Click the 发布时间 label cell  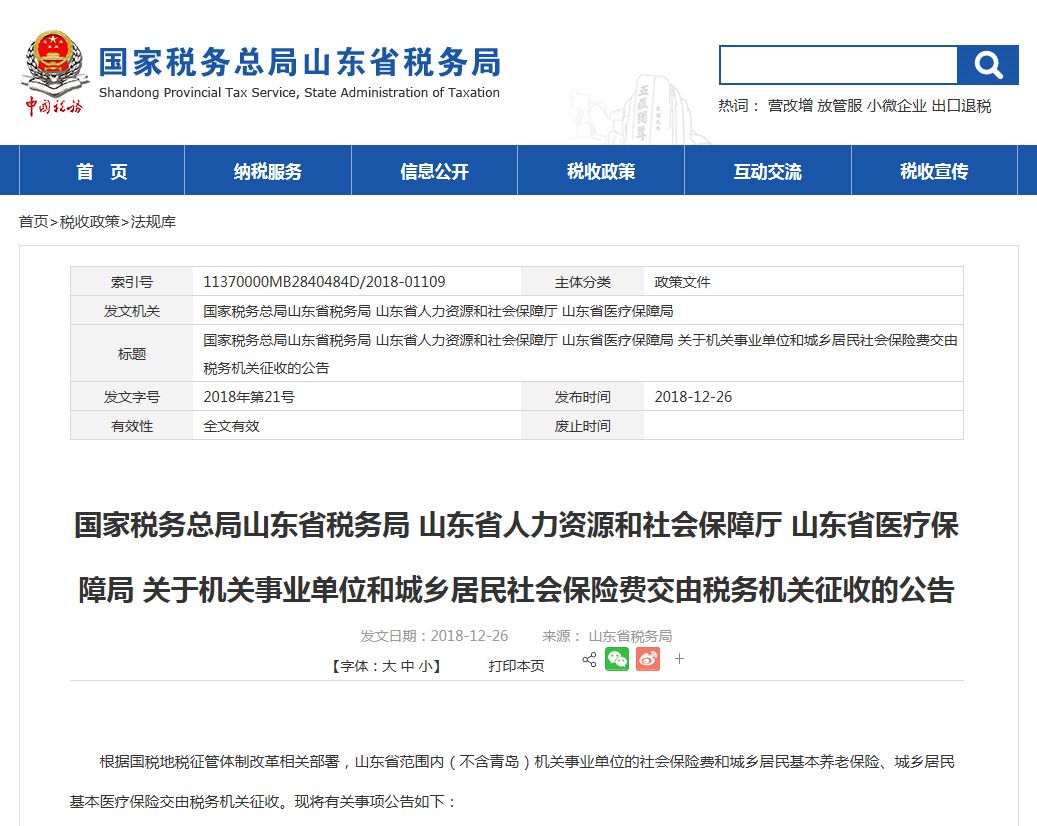click(583, 397)
